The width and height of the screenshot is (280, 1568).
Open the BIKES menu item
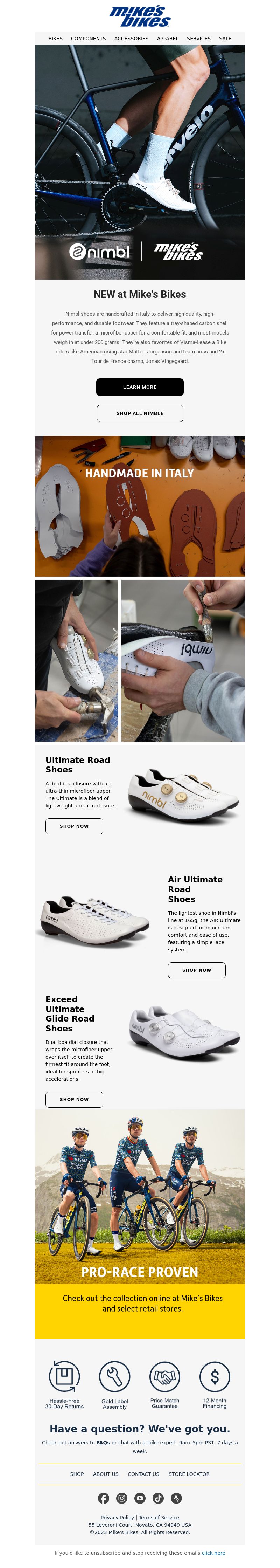coord(55,38)
